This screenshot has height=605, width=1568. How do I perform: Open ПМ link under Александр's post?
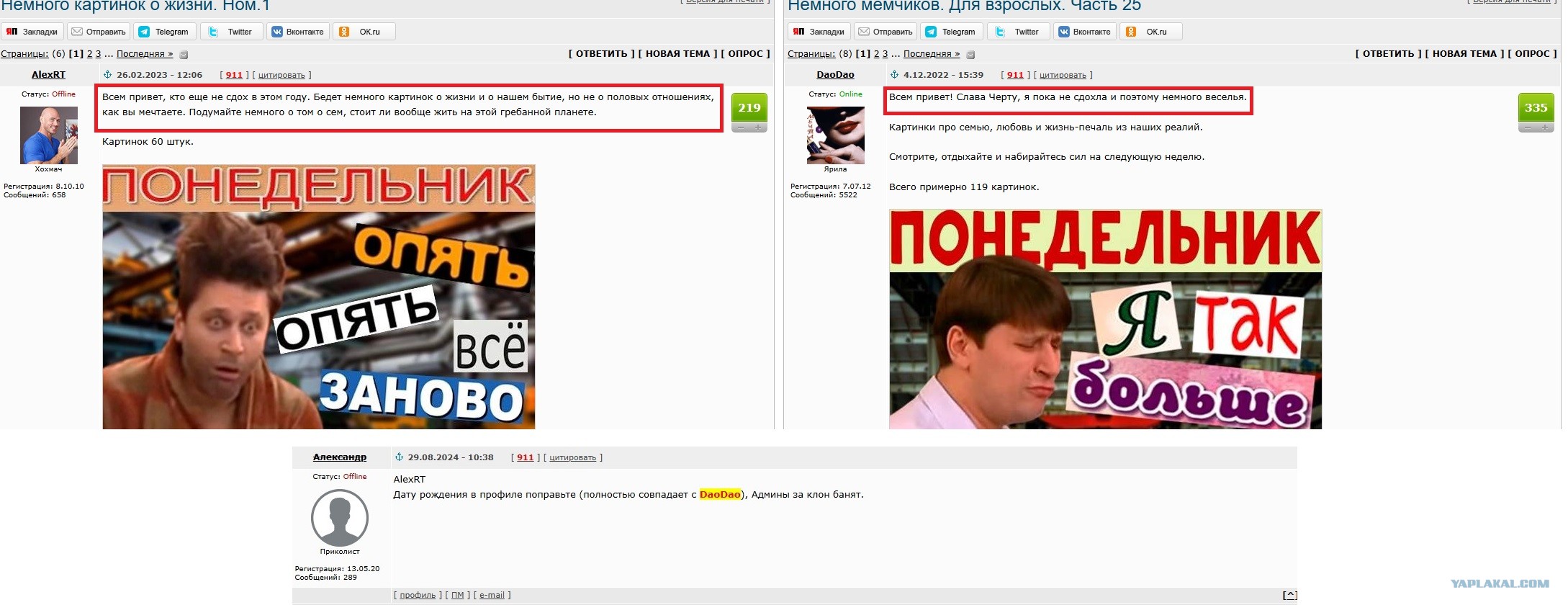[x=457, y=595]
